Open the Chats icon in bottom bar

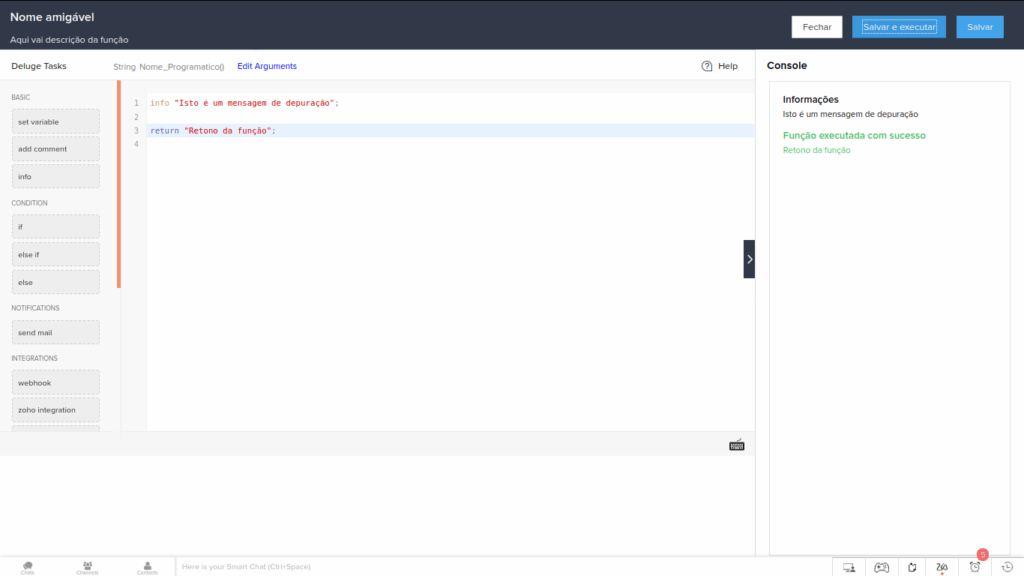pyautogui.click(x=27, y=568)
